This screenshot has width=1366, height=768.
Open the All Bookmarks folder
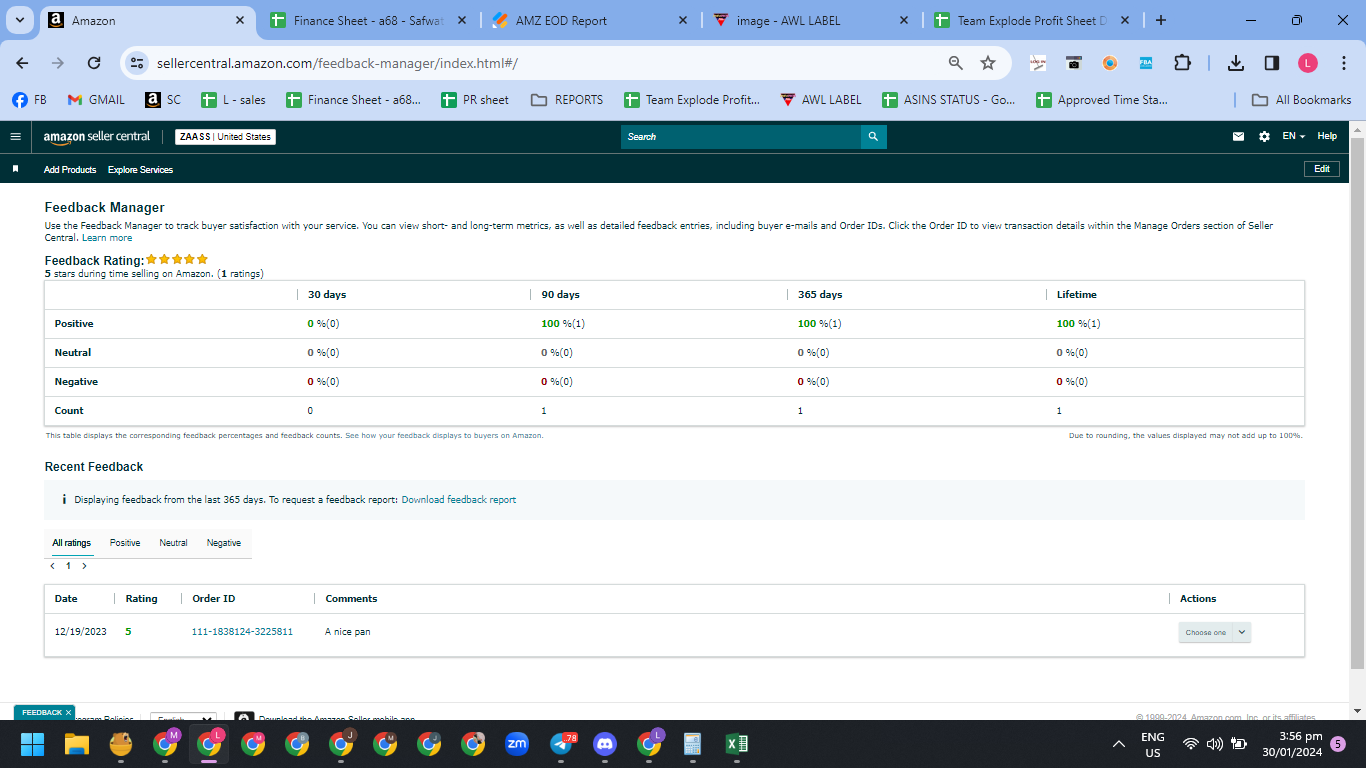(1302, 100)
